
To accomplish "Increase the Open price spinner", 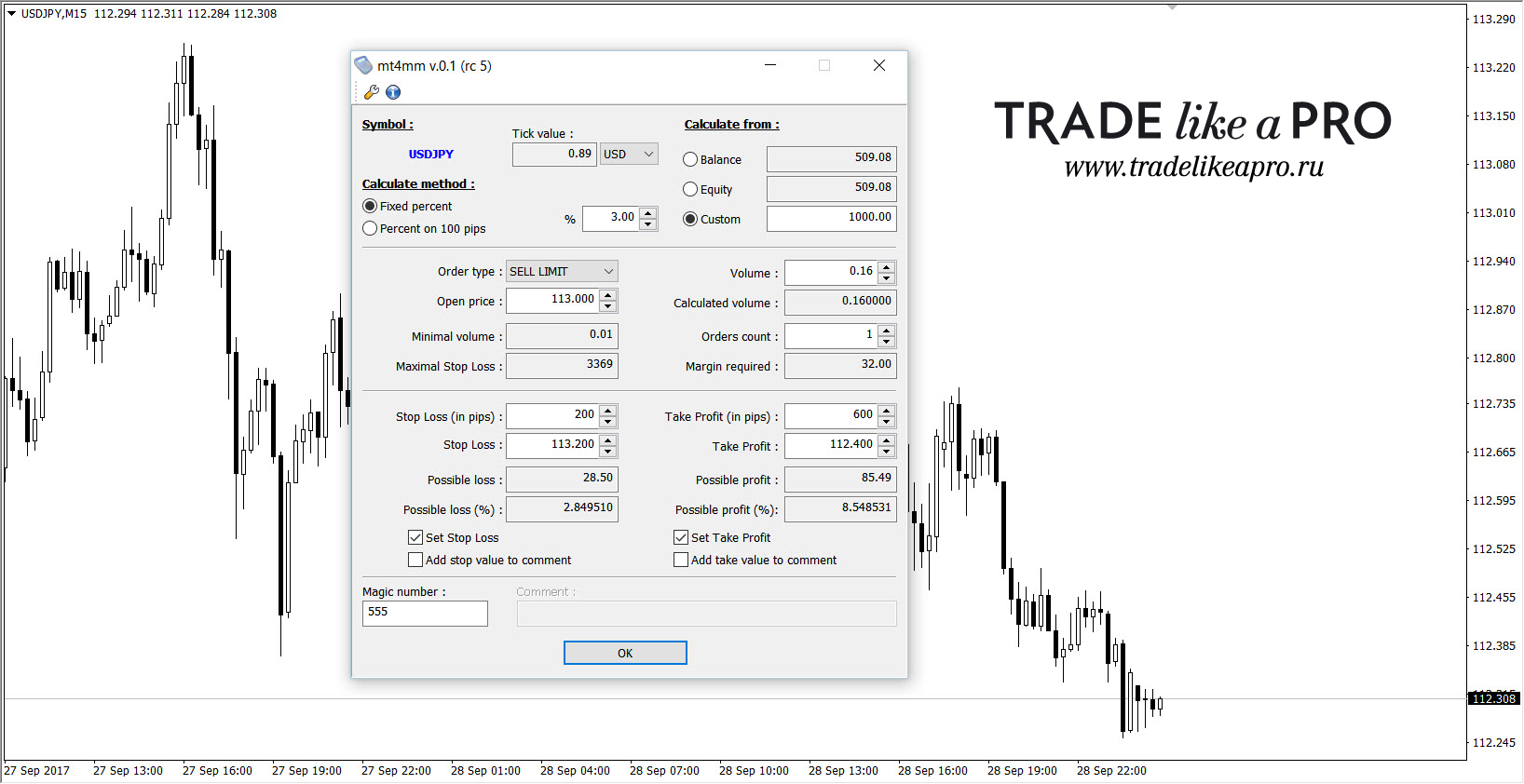I will (x=608, y=295).
